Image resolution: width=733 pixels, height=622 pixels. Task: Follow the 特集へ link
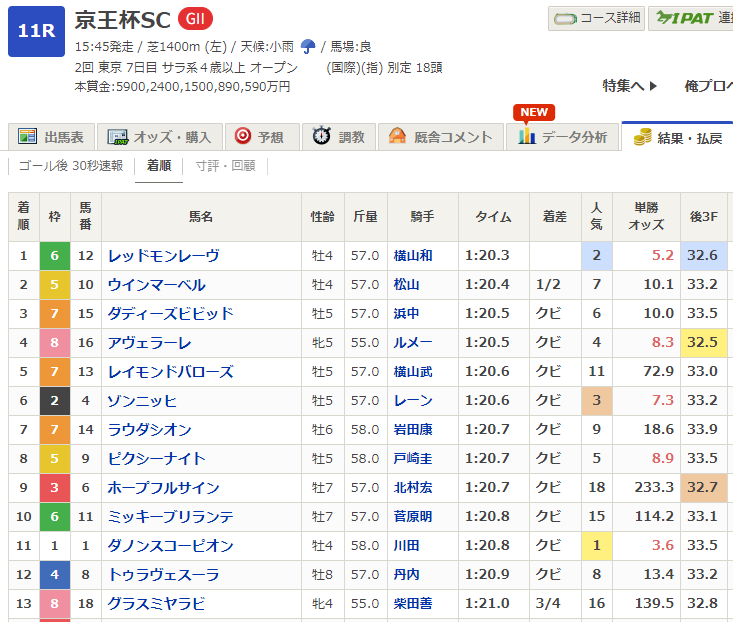point(630,86)
